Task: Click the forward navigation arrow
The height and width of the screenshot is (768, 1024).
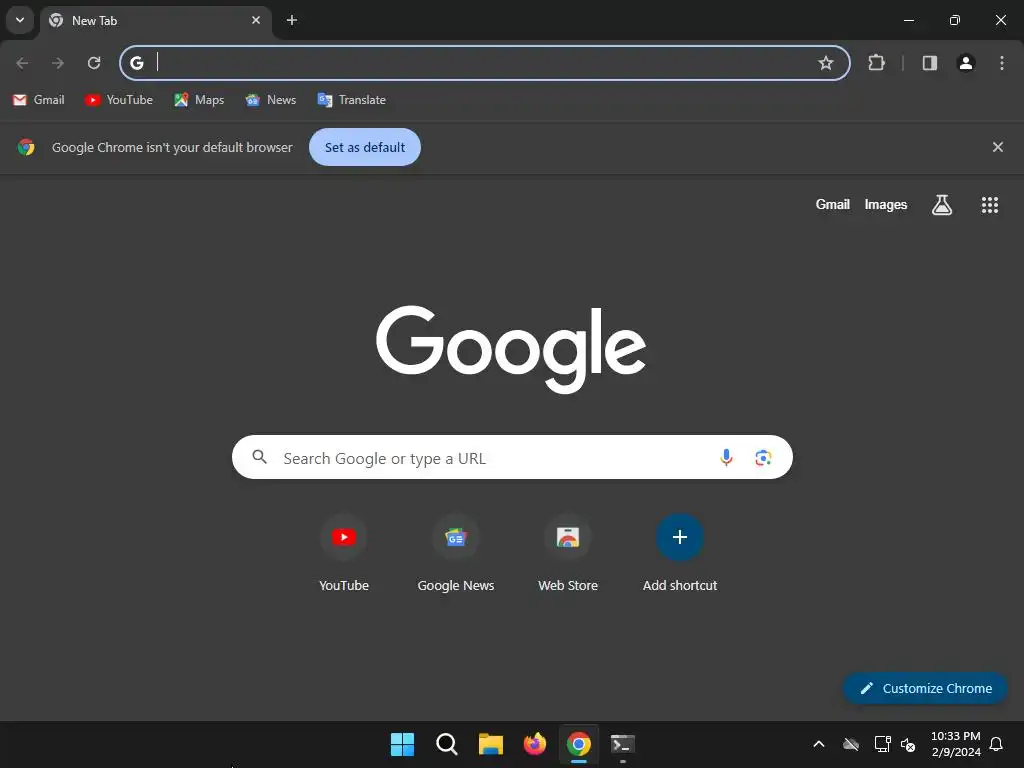Action: (x=58, y=63)
